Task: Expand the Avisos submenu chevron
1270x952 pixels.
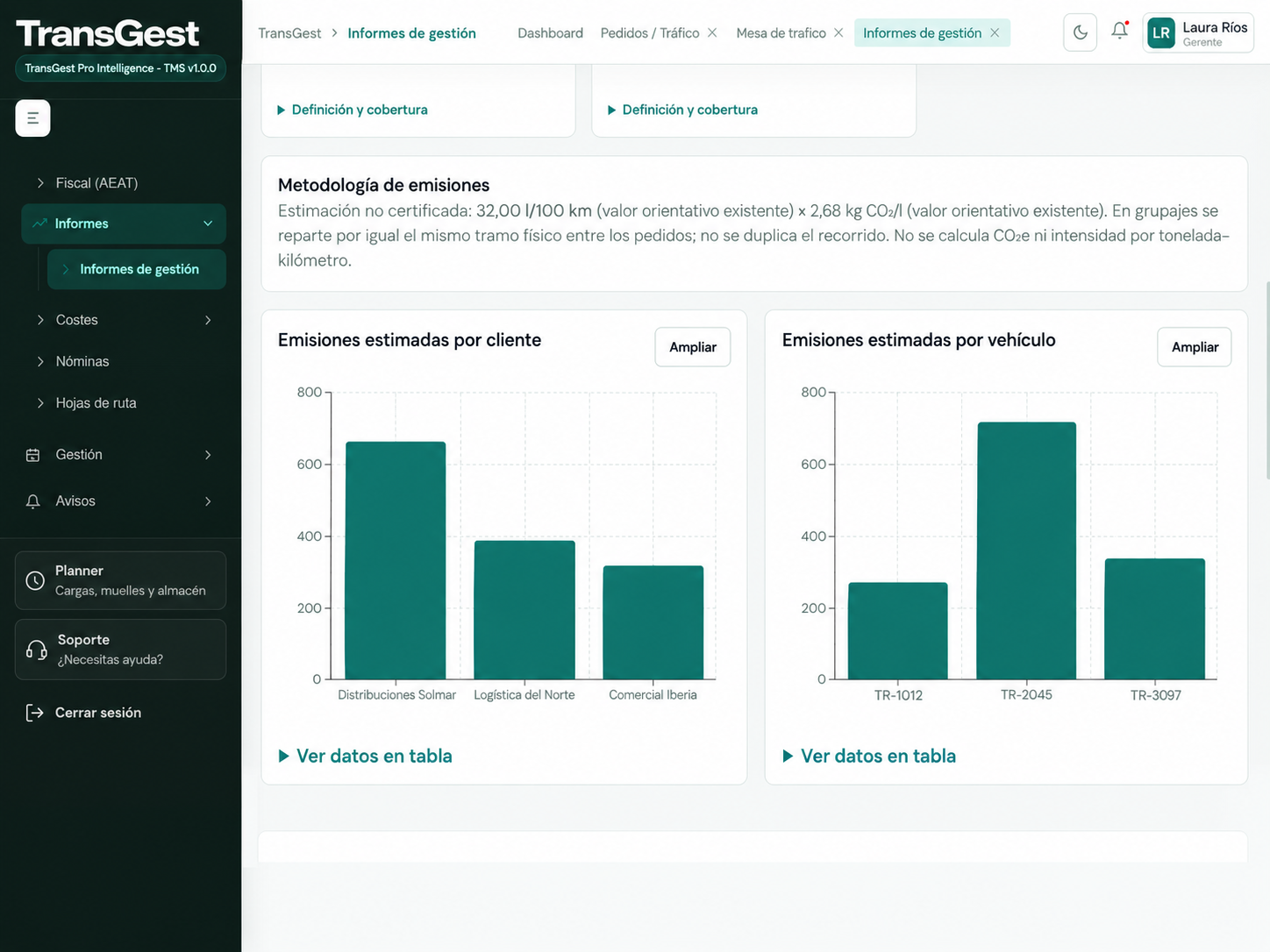Action: point(208,501)
